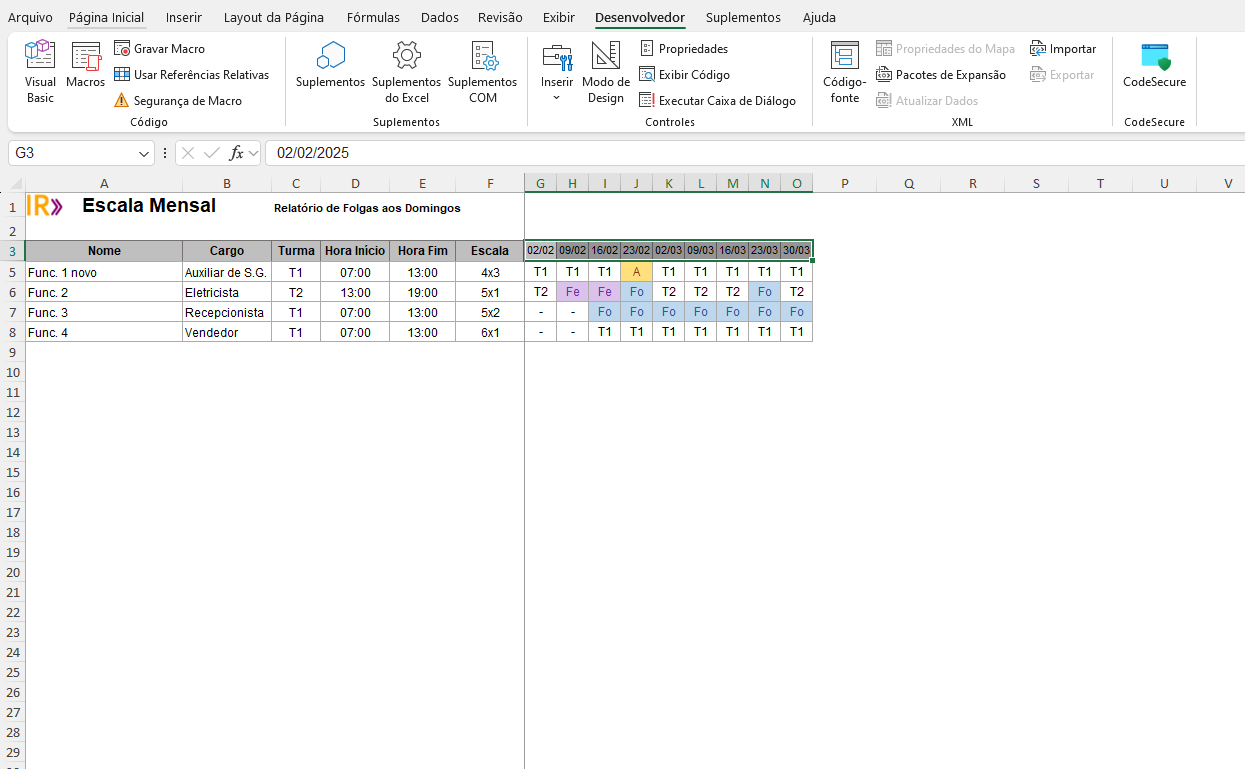
Task: Start recording with Gravar Macro
Action: (x=160, y=48)
